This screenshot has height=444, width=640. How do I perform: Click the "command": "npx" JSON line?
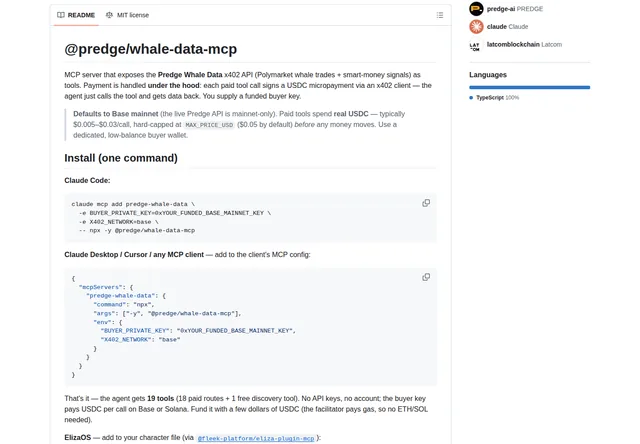(124, 305)
